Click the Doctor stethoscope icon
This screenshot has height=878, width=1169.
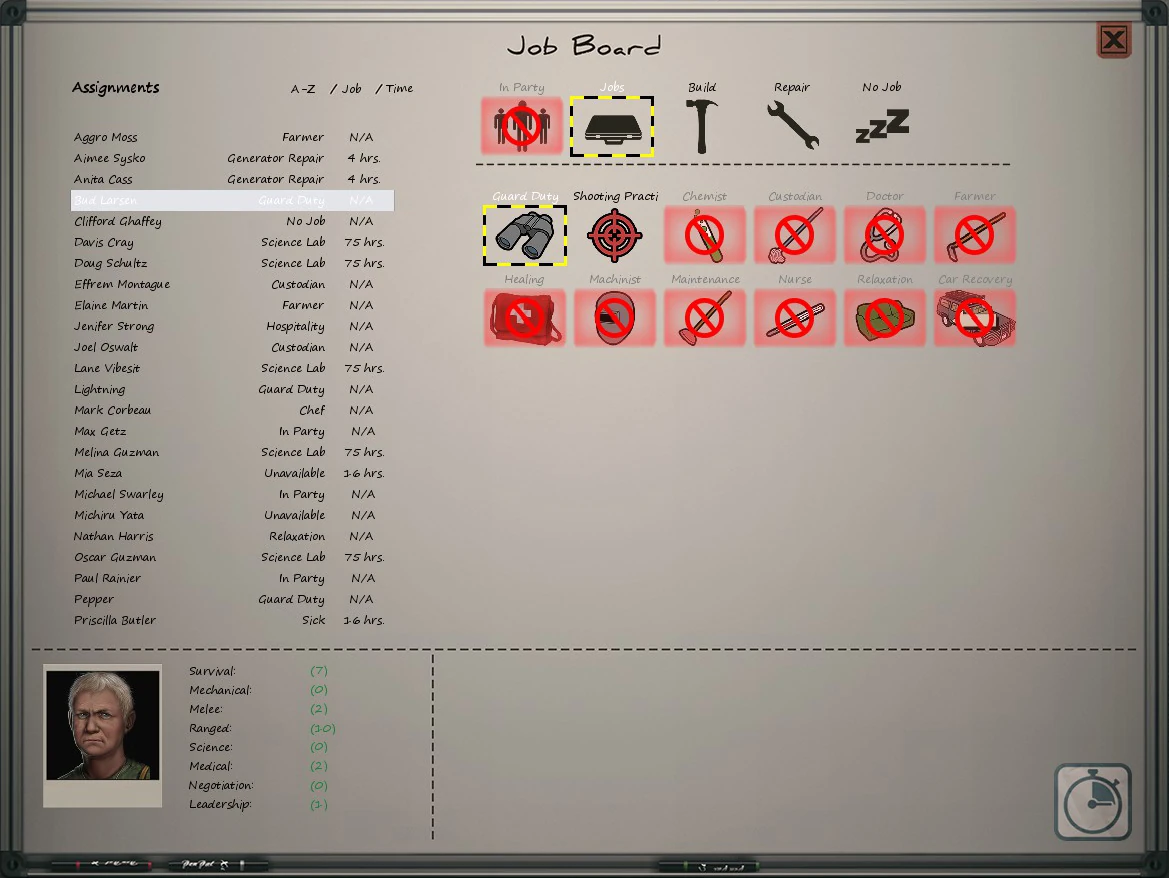click(x=885, y=236)
